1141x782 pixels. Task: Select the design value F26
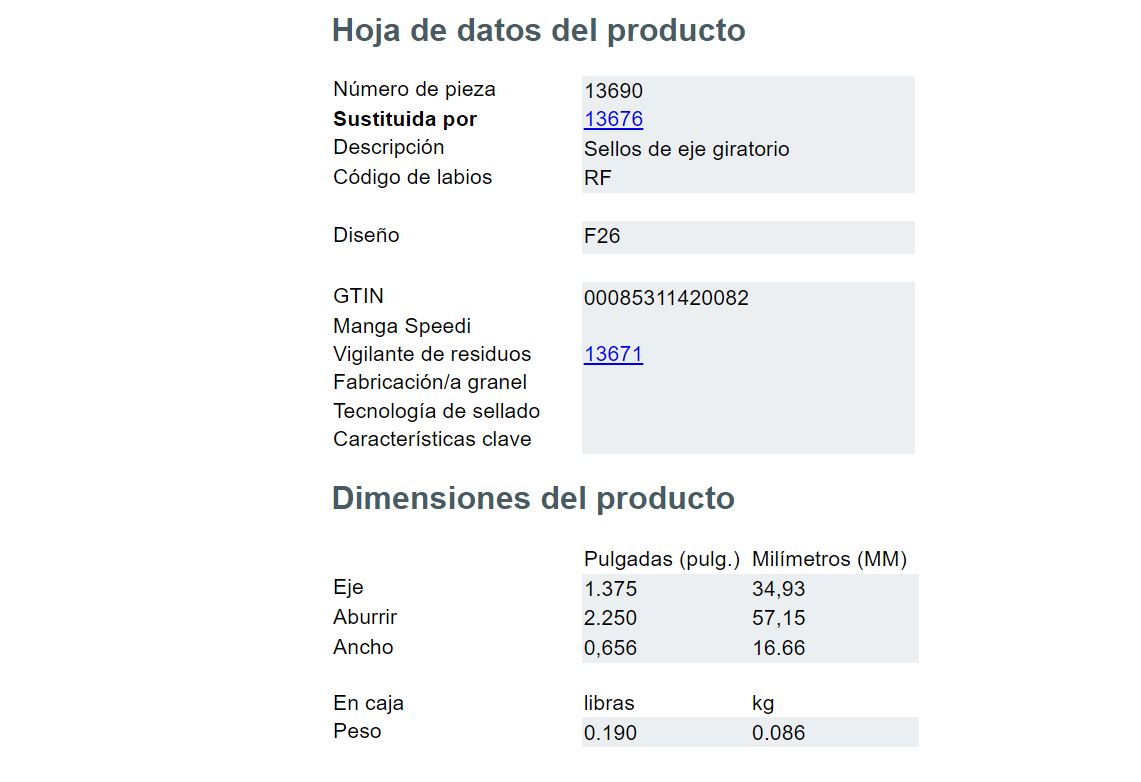(x=602, y=236)
